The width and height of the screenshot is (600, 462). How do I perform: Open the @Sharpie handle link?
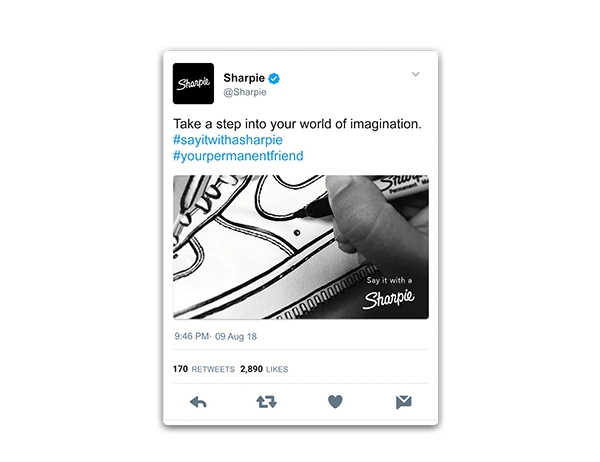click(245, 92)
